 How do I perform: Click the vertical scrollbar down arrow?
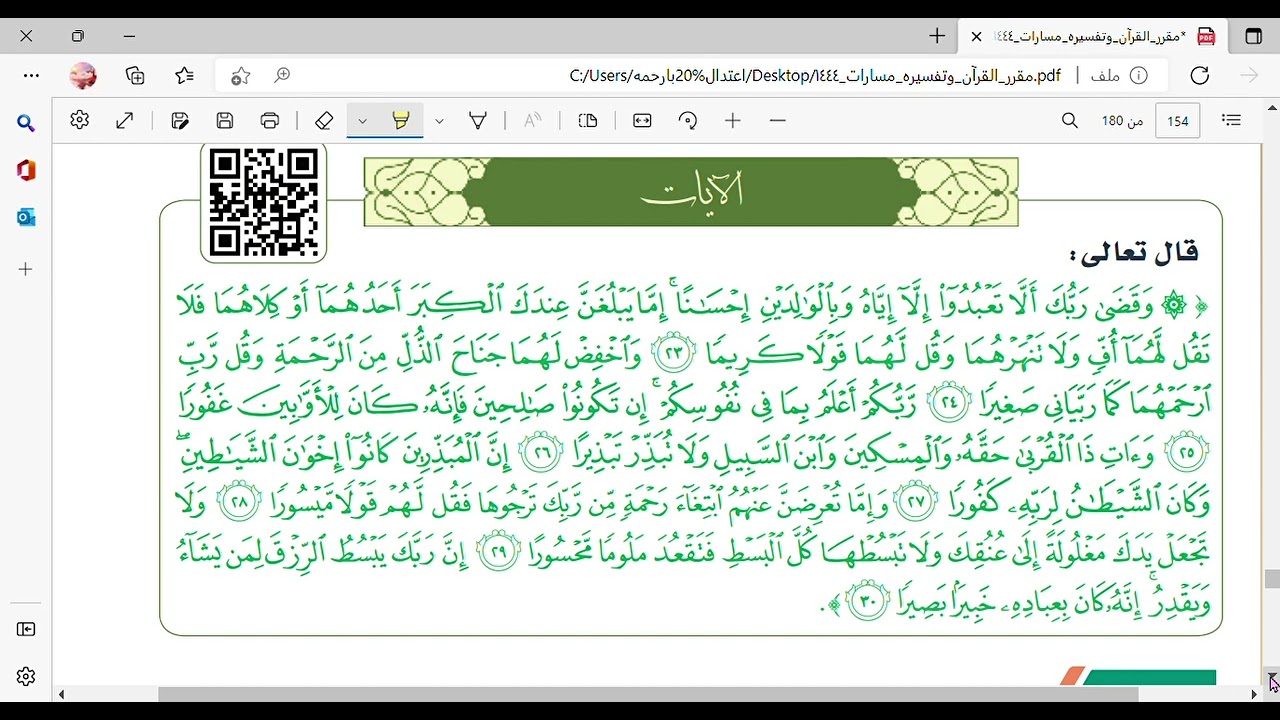1272,678
